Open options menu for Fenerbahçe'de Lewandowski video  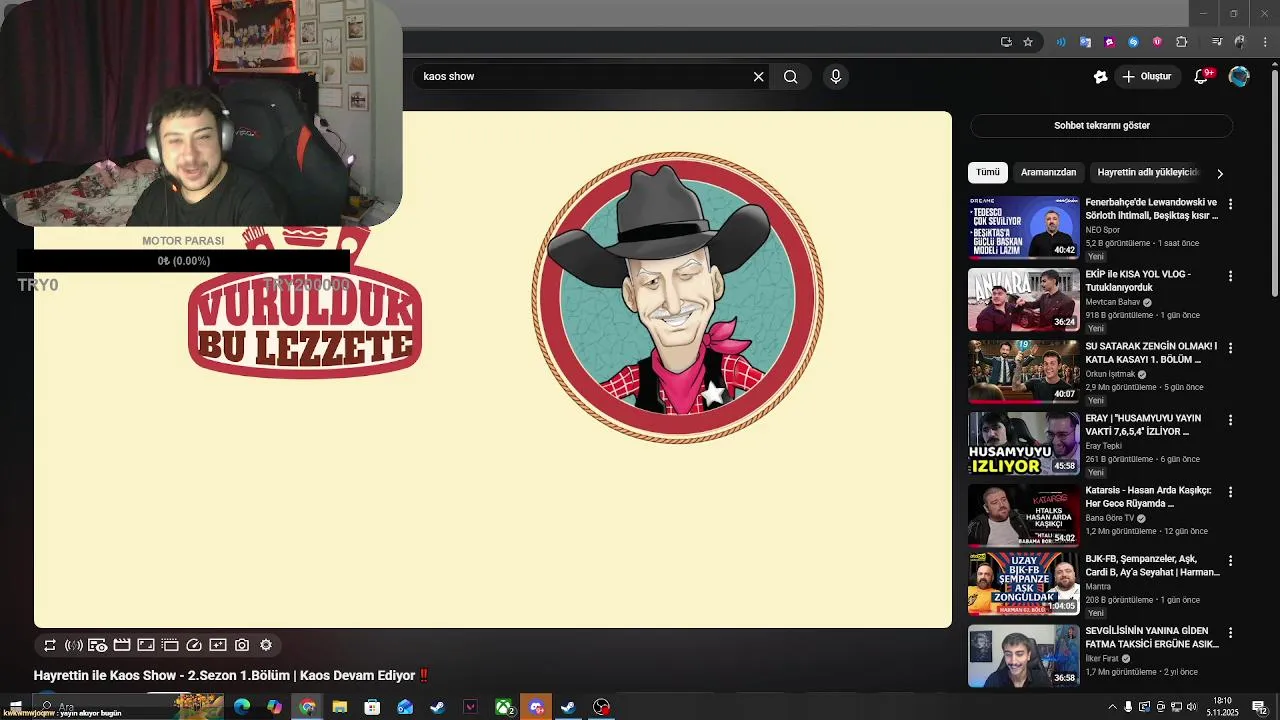click(x=1230, y=204)
